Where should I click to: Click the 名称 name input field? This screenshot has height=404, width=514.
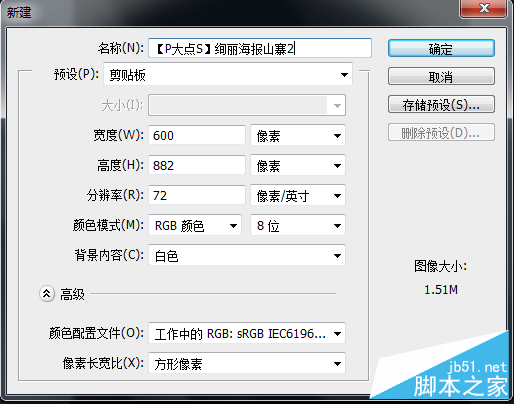(260, 49)
